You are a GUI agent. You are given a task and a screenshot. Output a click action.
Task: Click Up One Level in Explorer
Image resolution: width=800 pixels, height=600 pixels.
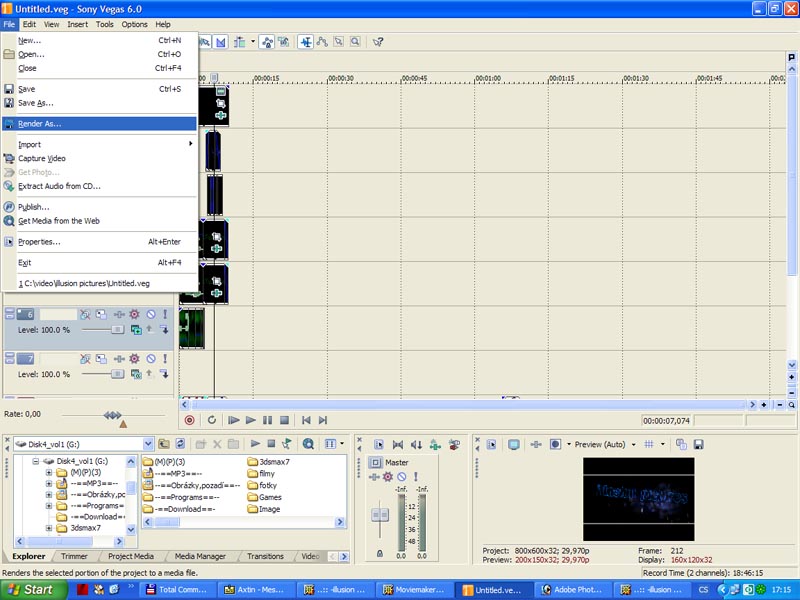point(164,444)
